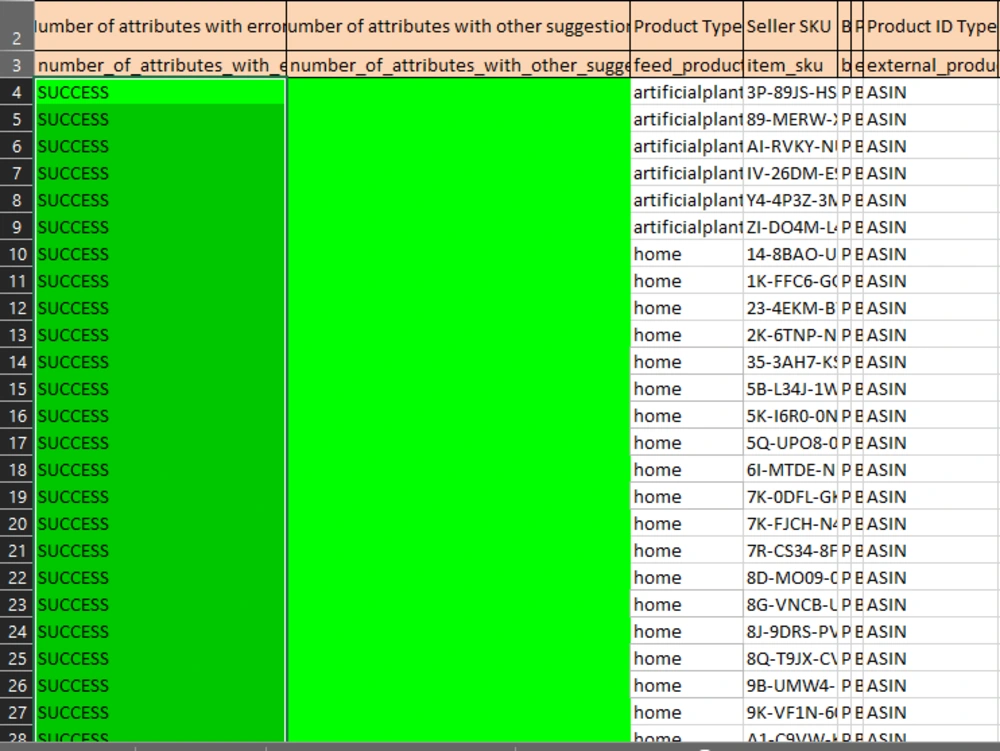
Task: Select row header 4
Action: click(x=17, y=92)
